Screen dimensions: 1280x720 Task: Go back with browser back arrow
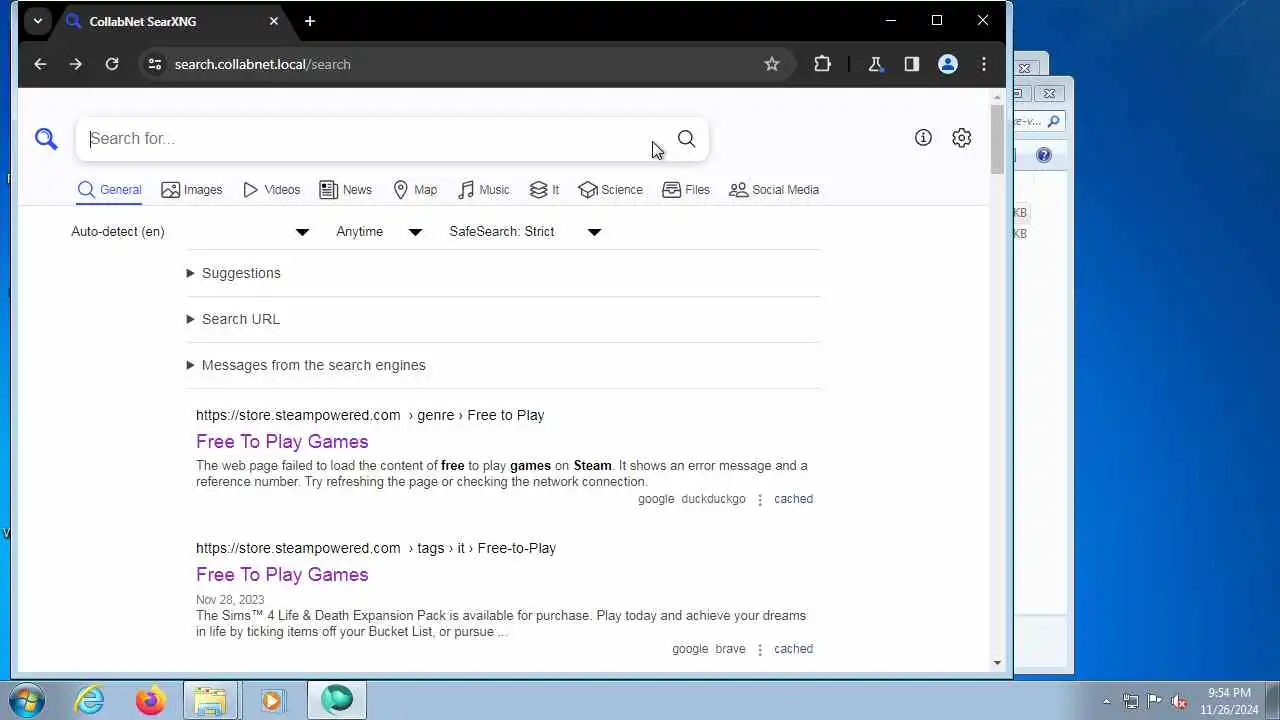coord(40,64)
